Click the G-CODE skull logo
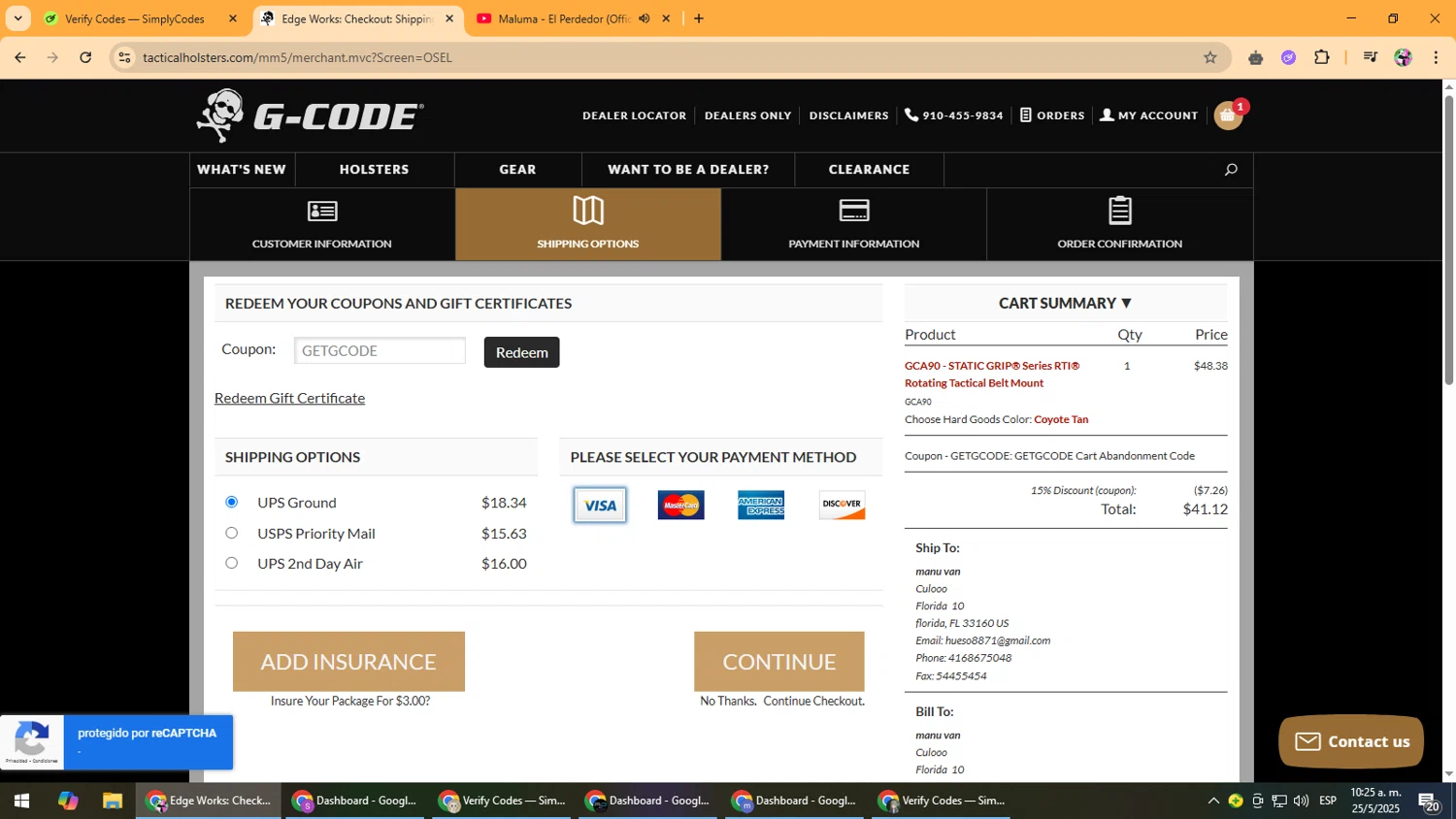 tap(310, 115)
